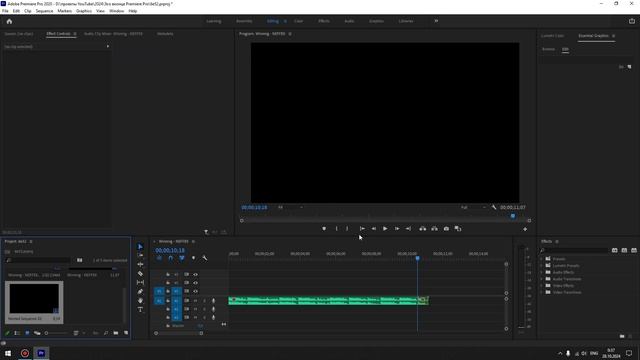Toggle insert sequences as nests button
The image size is (640, 360).
pos(159,258)
